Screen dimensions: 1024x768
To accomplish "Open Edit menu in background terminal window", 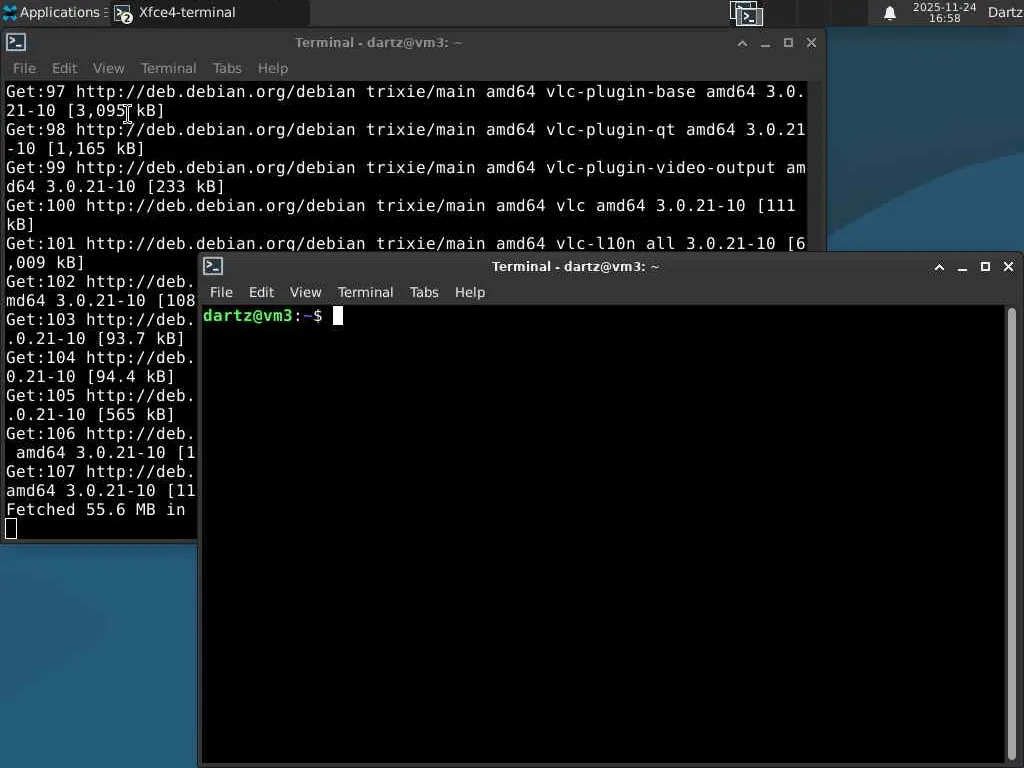I will pyautogui.click(x=64, y=68).
